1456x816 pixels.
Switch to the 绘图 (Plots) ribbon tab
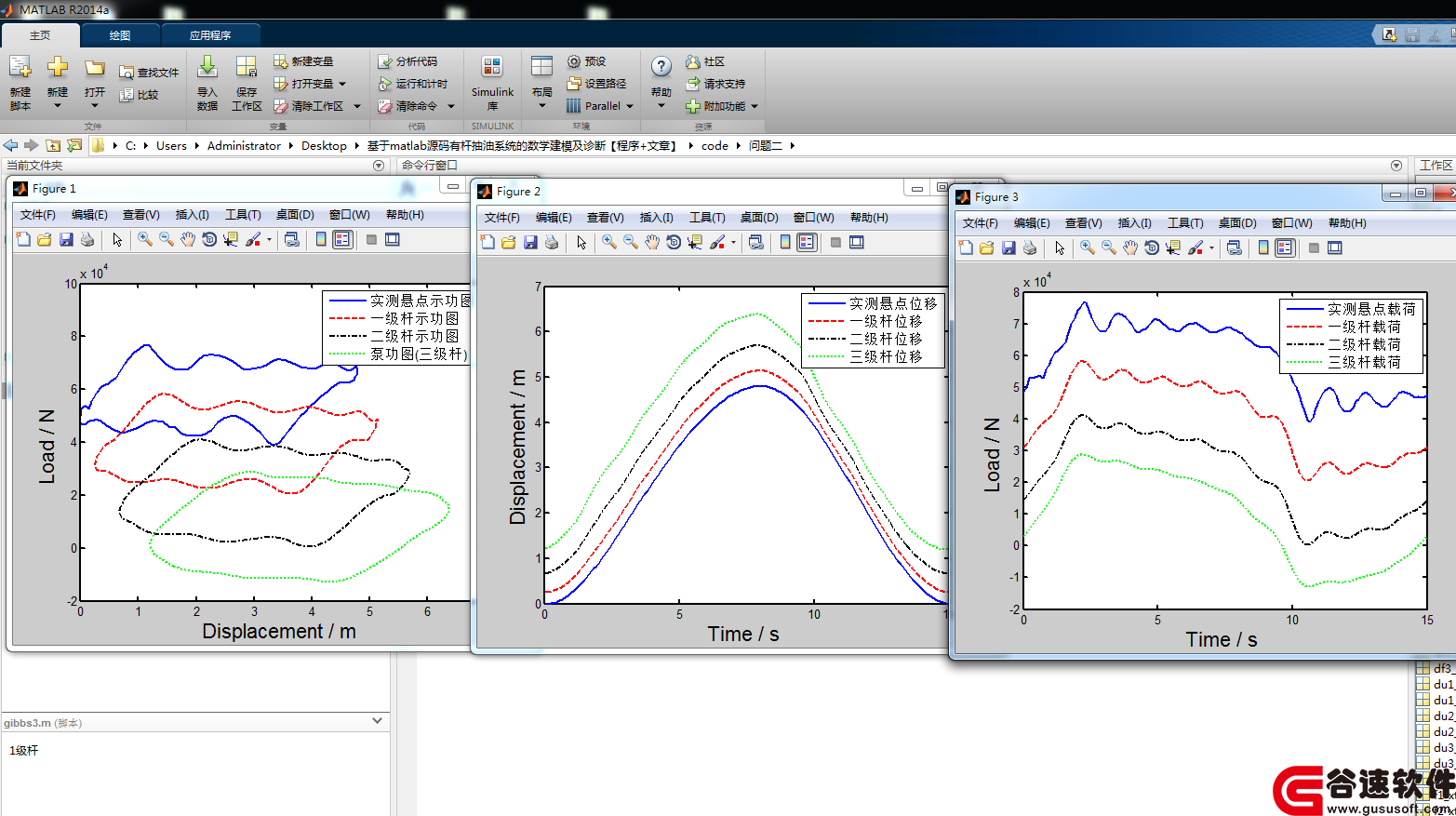tap(120, 35)
